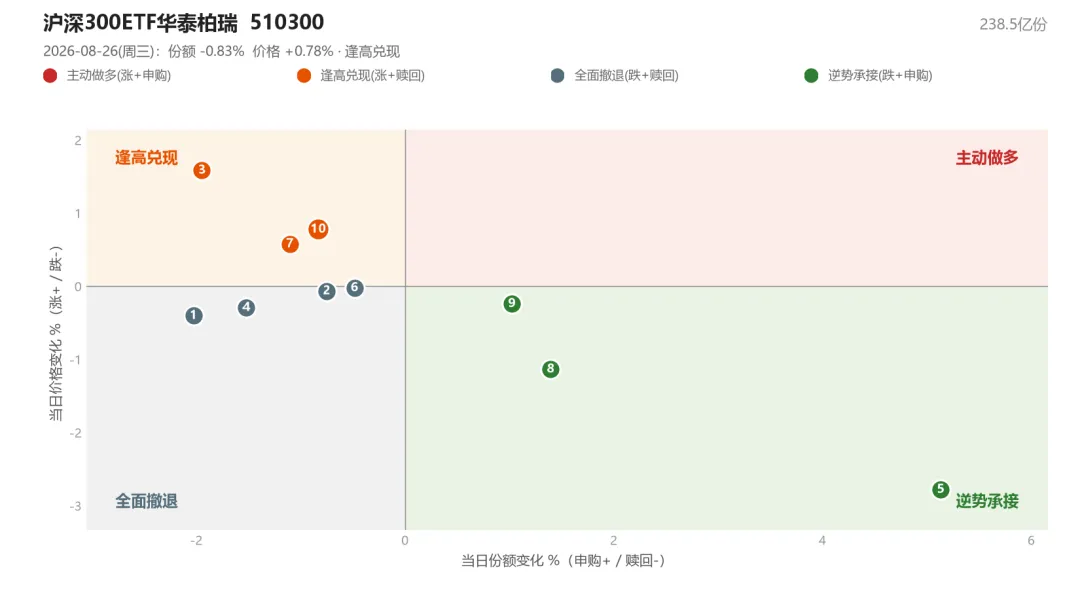The height and width of the screenshot is (589, 1080).
Task: Click green data point 8
Action: (550, 369)
